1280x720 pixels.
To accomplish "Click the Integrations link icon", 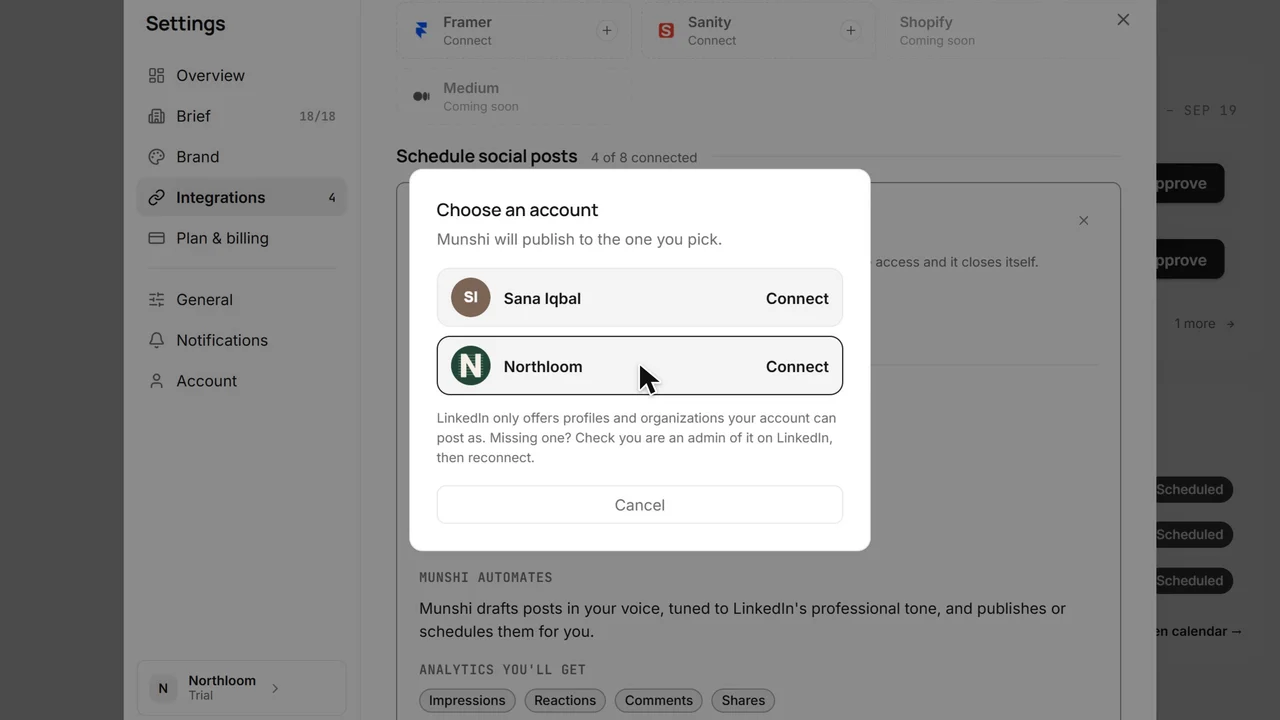I will tap(156, 198).
